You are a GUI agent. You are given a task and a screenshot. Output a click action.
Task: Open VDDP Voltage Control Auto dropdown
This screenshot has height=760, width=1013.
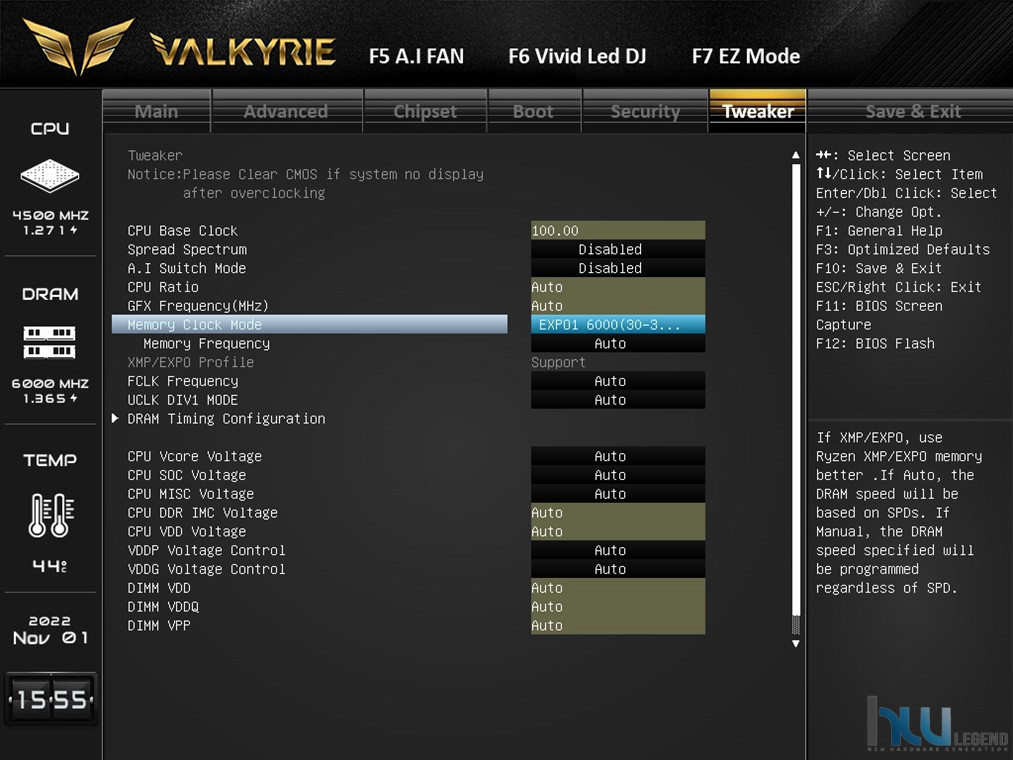pyautogui.click(x=618, y=550)
